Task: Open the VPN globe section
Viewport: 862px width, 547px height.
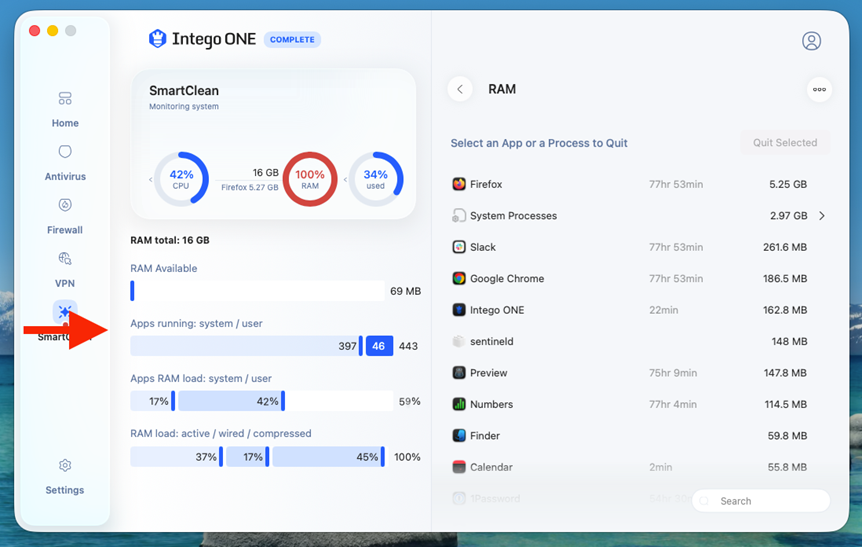Action: pyautogui.click(x=65, y=270)
